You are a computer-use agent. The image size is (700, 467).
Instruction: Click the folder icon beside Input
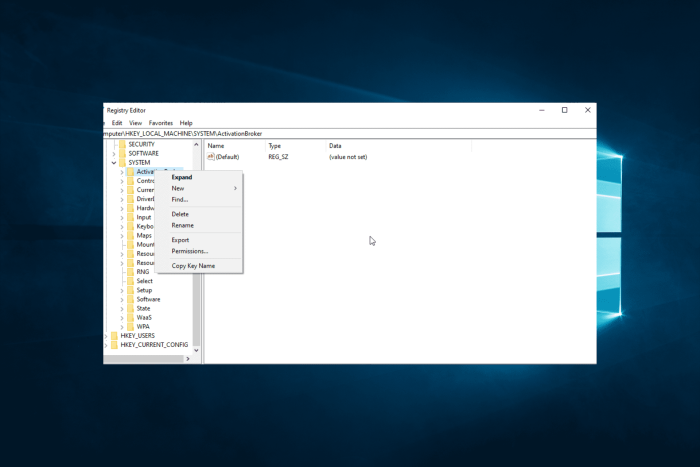click(130, 217)
